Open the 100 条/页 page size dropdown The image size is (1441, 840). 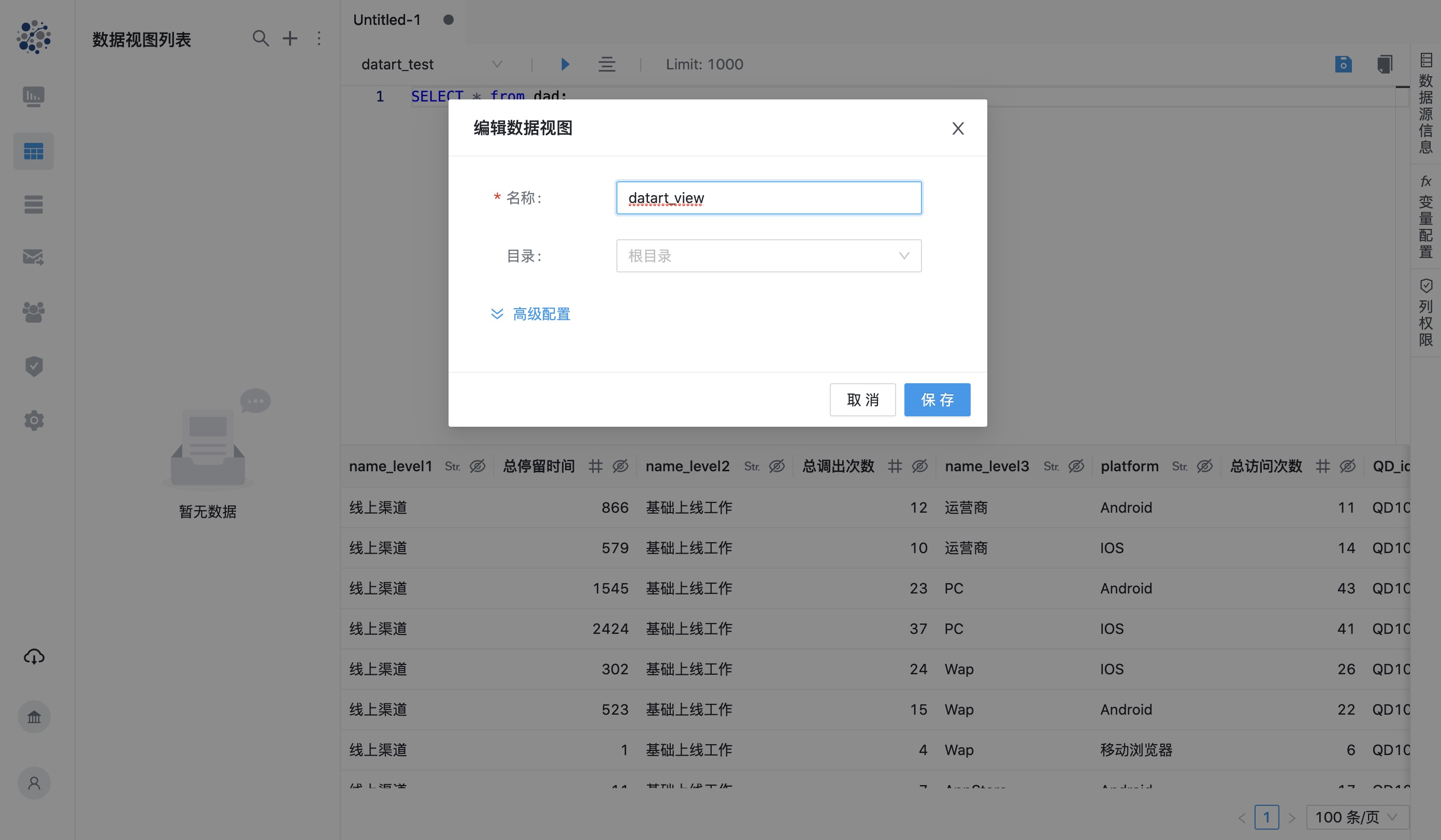1358,817
